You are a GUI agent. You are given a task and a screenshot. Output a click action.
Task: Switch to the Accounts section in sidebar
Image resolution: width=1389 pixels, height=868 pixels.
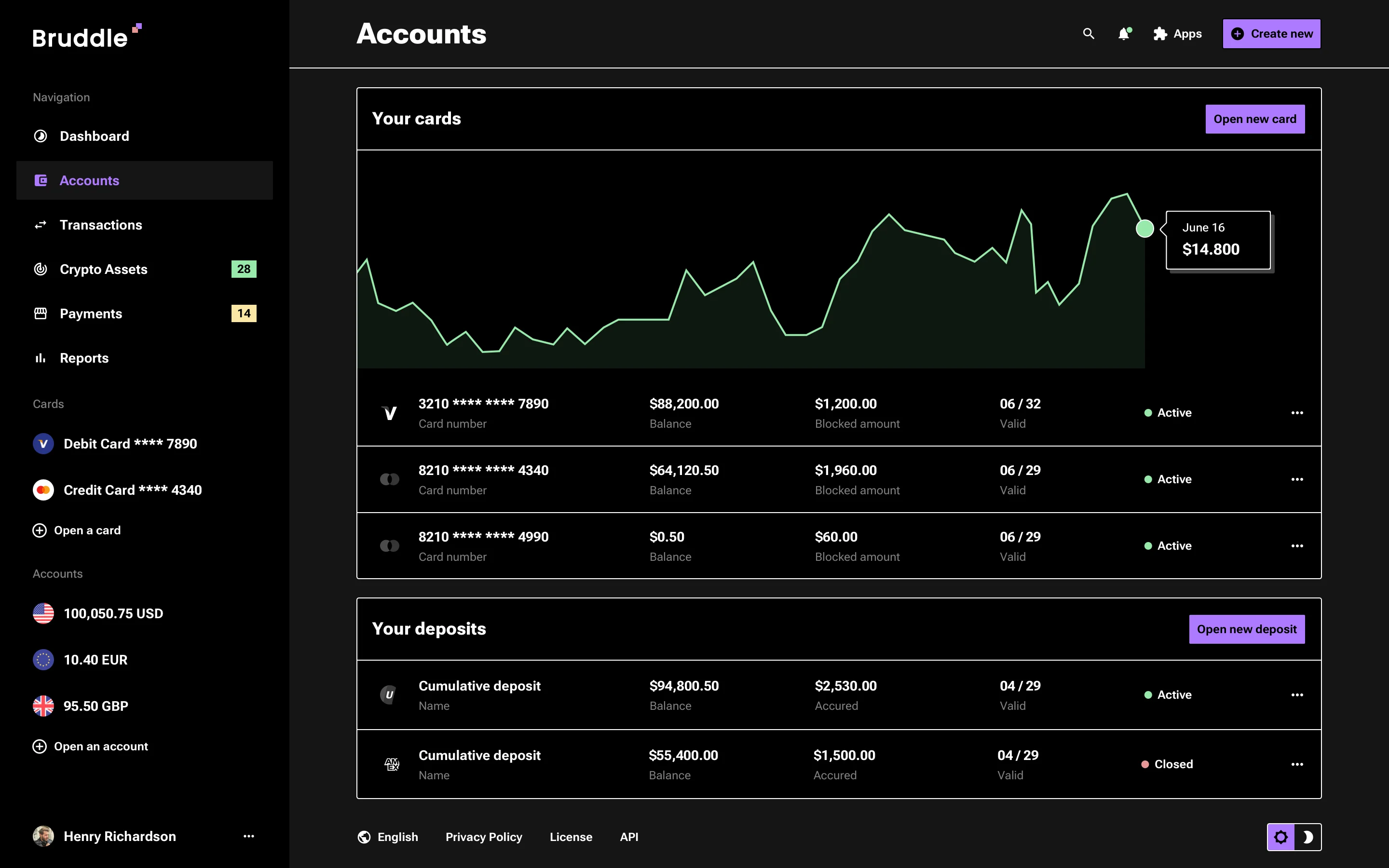pos(90,180)
